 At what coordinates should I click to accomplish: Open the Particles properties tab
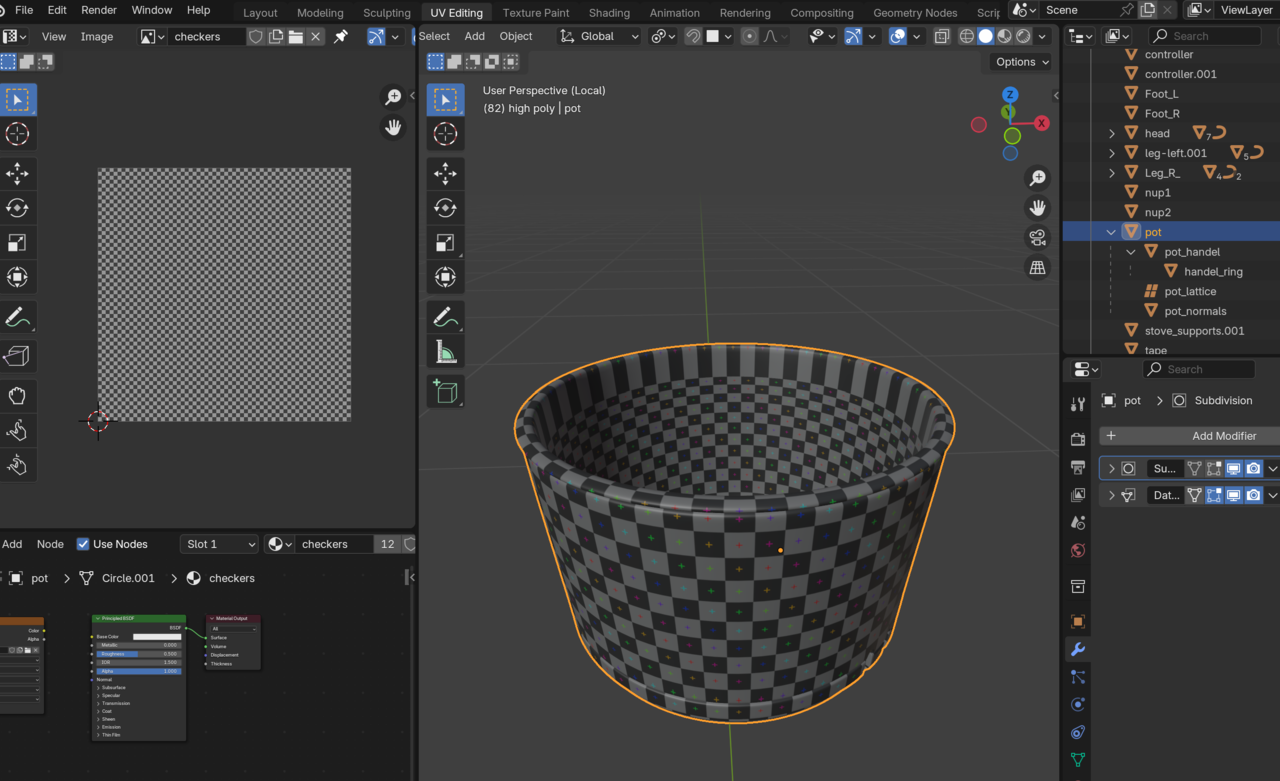(x=1078, y=677)
